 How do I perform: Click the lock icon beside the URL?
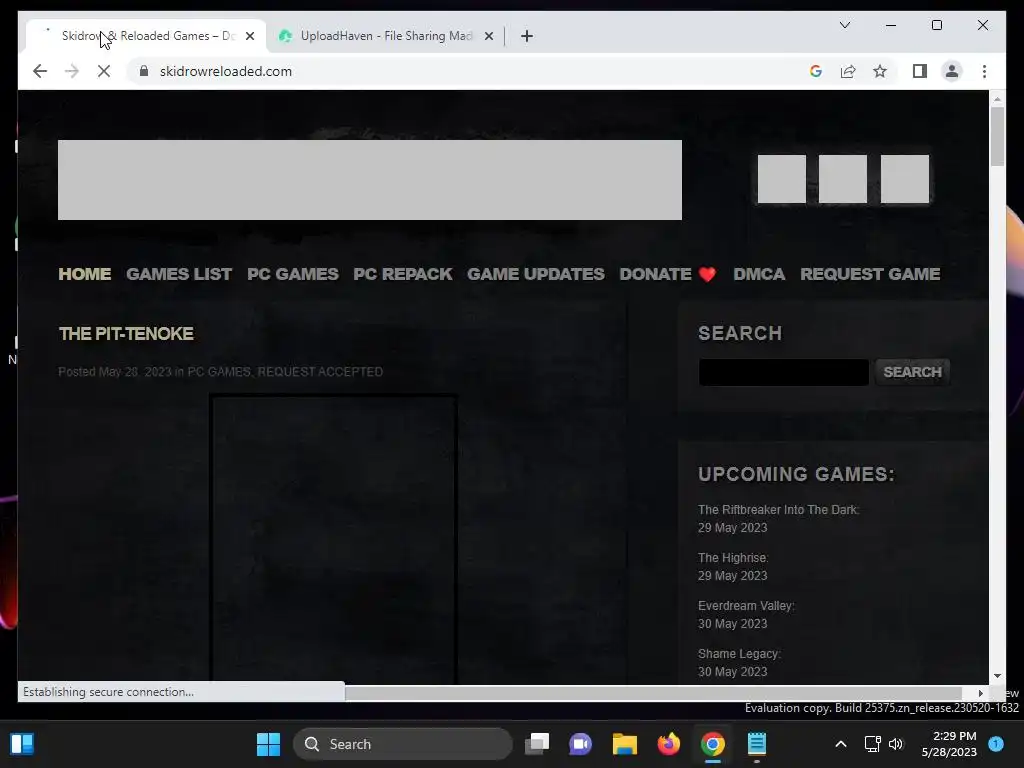point(144,71)
